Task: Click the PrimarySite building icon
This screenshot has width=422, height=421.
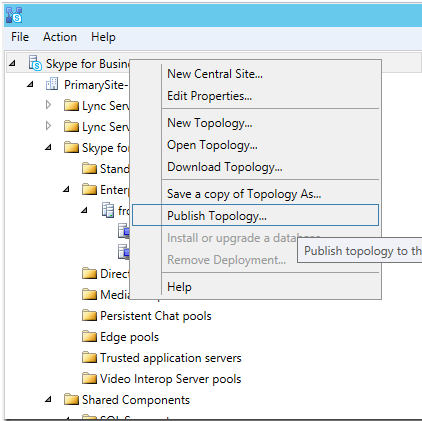Action: point(52,84)
